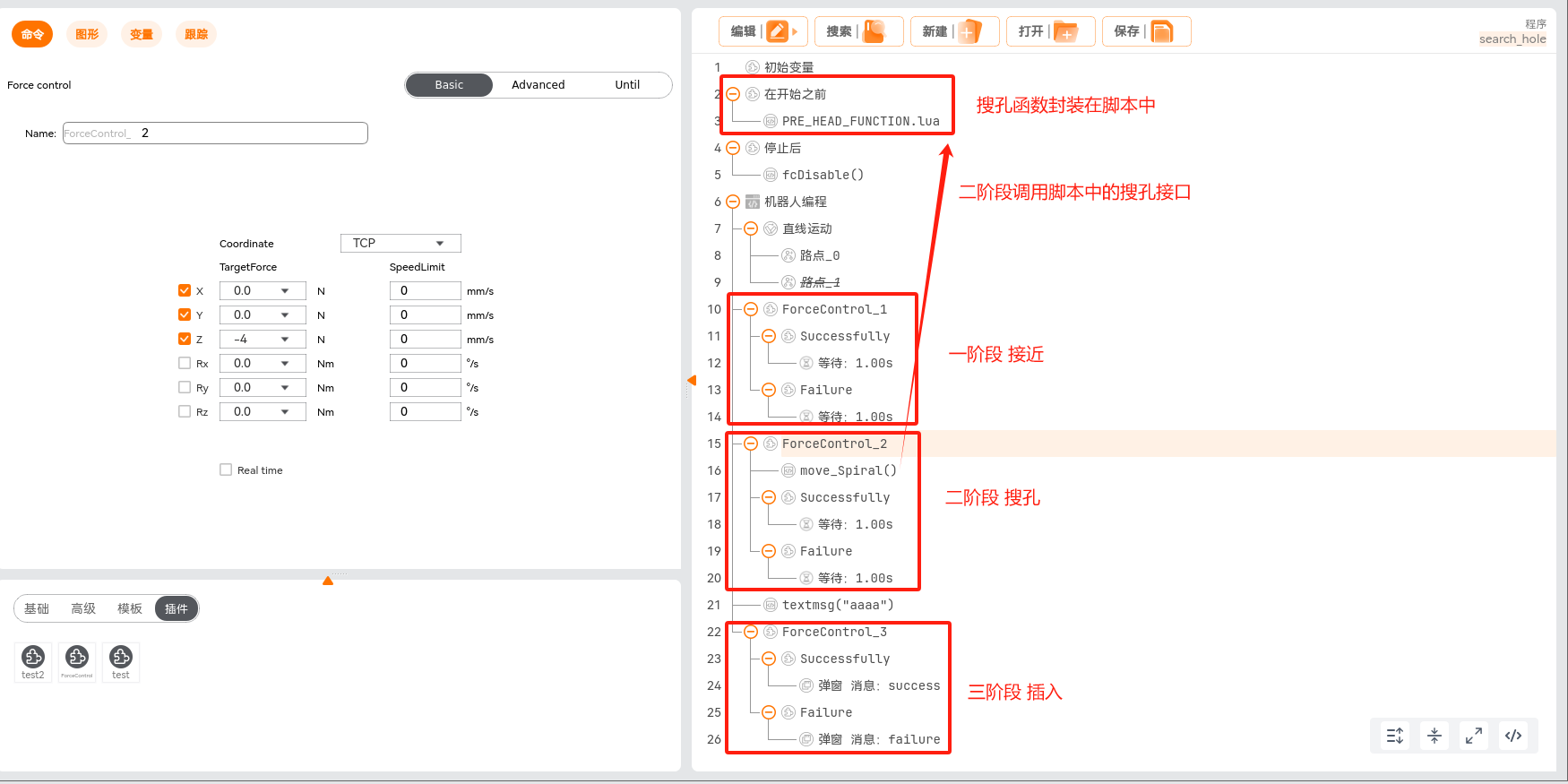1568x784 pixels.
Task: Open the Coordinate TCP dropdown
Action: pyautogui.click(x=401, y=243)
